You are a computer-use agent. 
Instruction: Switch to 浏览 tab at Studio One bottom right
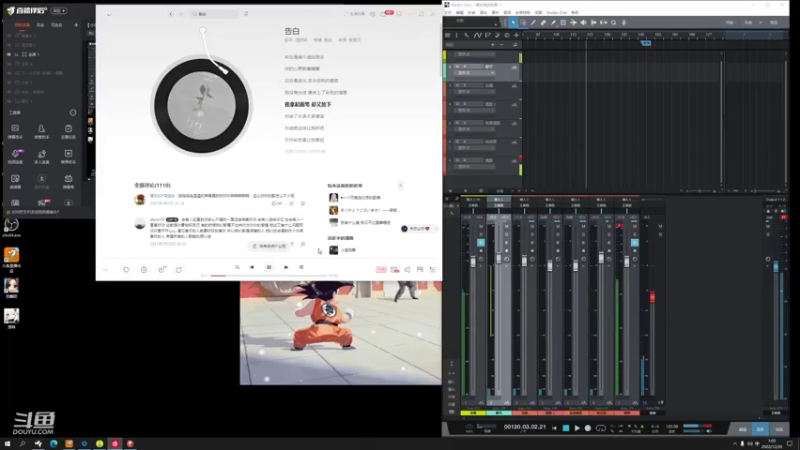[x=779, y=430]
